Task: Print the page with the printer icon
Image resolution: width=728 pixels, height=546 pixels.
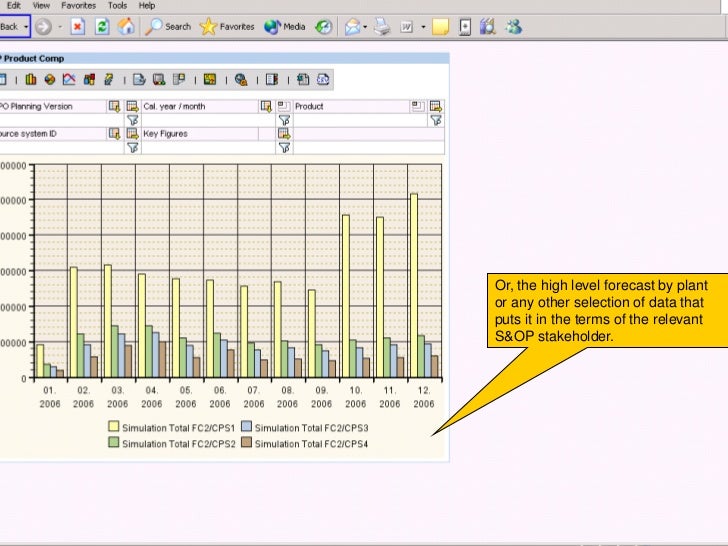Action: (383, 26)
